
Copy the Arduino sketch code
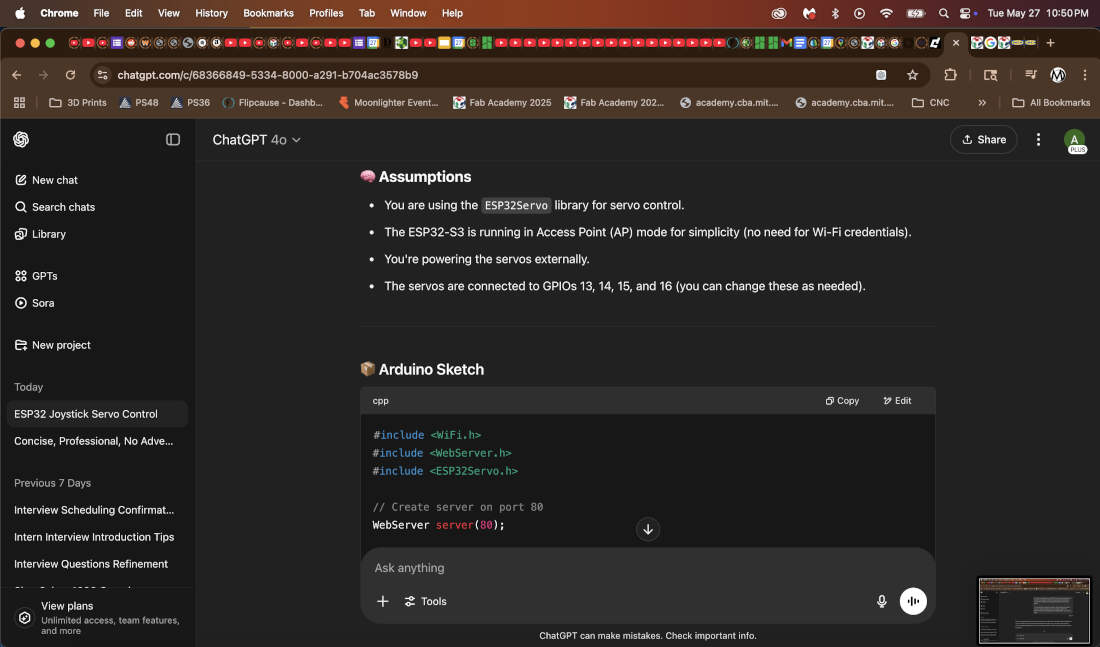click(x=842, y=401)
